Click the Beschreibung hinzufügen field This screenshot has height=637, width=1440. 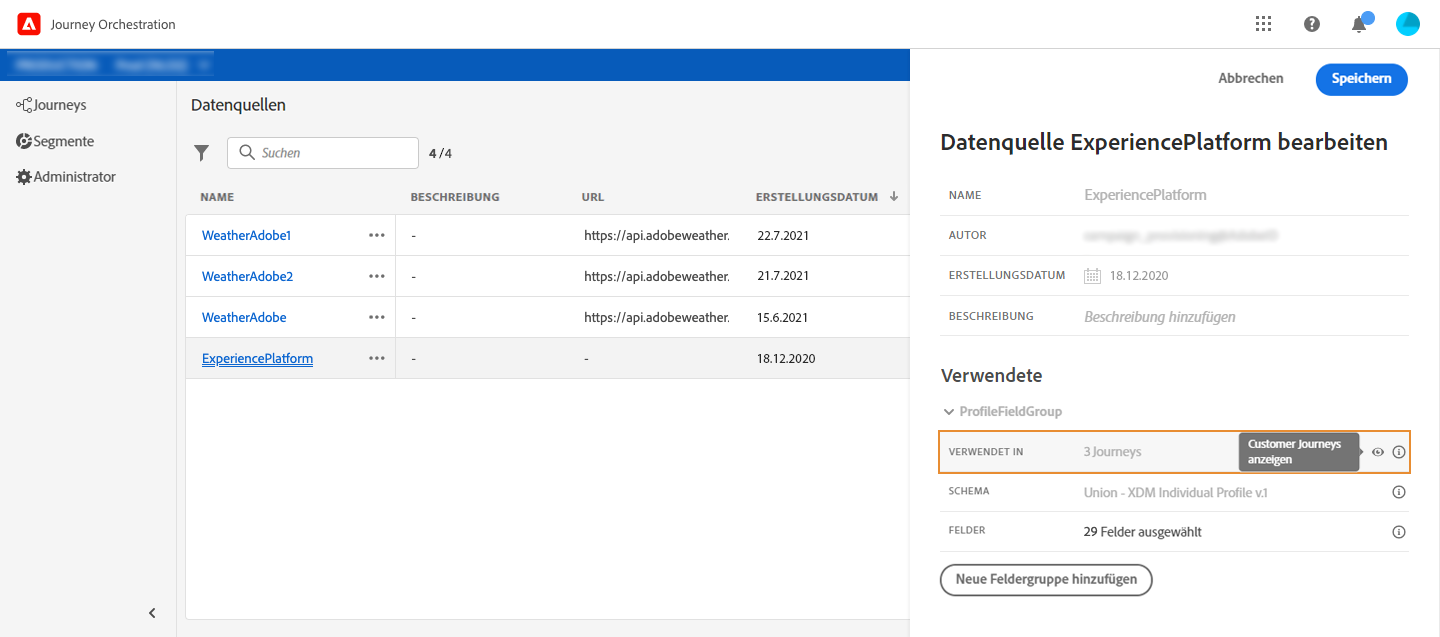[1160, 316]
